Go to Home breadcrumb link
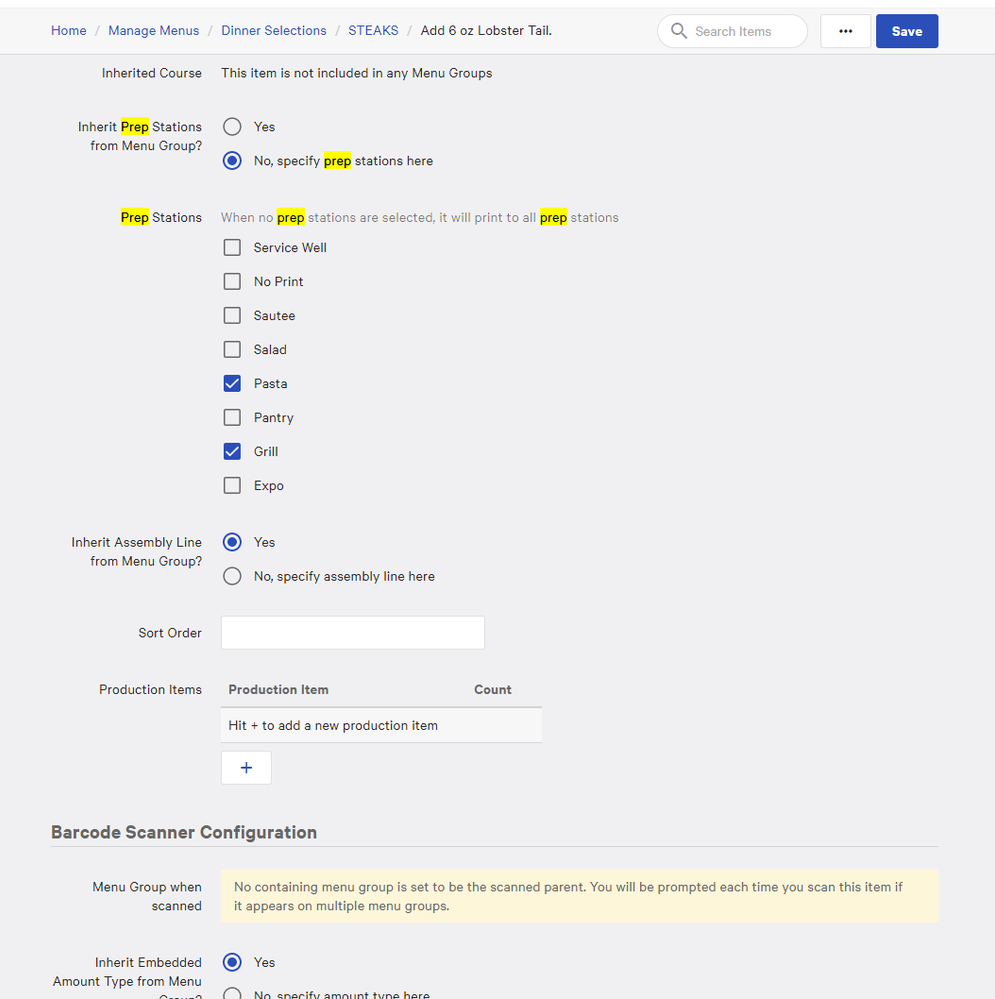Viewport: 995px width, 999px height. 68,31
